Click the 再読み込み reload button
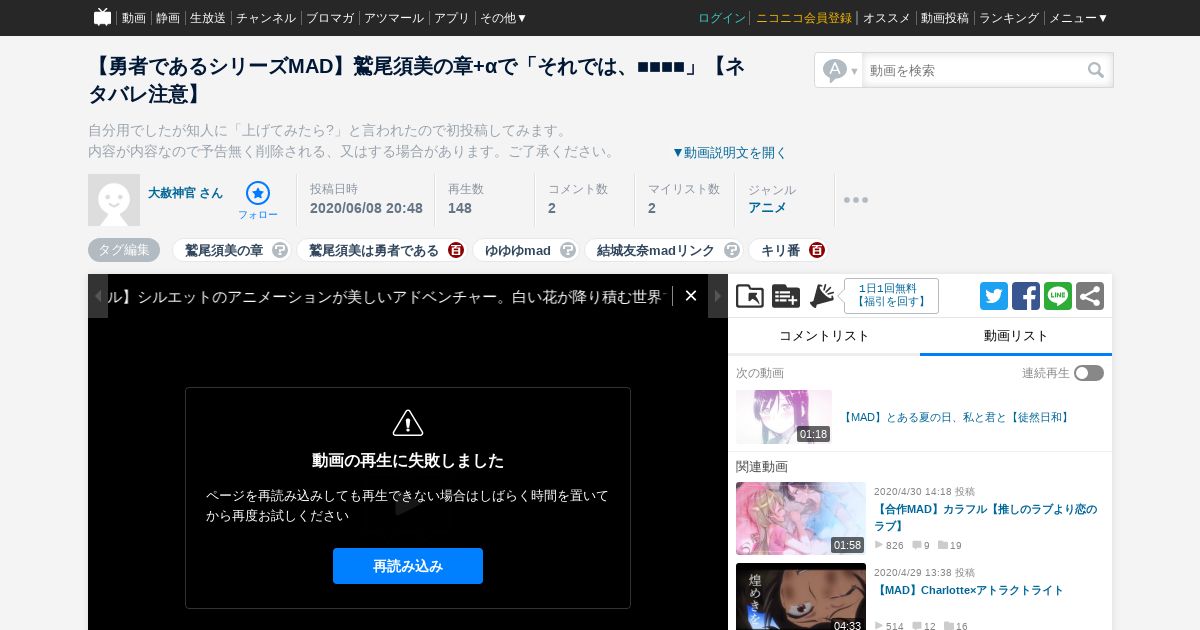1200x630 pixels. pyautogui.click(x=408, y=566)
